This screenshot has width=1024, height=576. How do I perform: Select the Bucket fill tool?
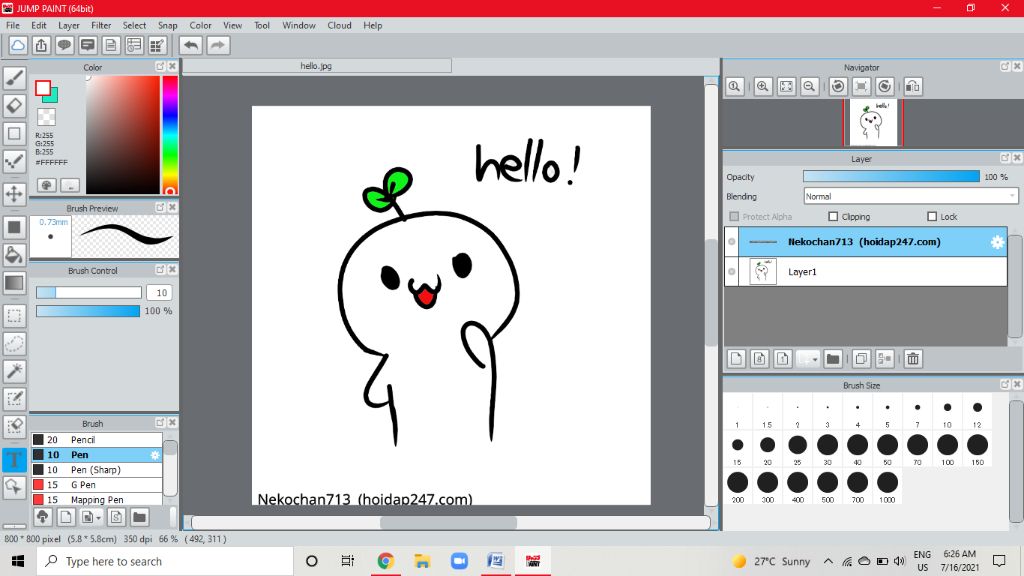pyautogui.click(x=14, y=255)
